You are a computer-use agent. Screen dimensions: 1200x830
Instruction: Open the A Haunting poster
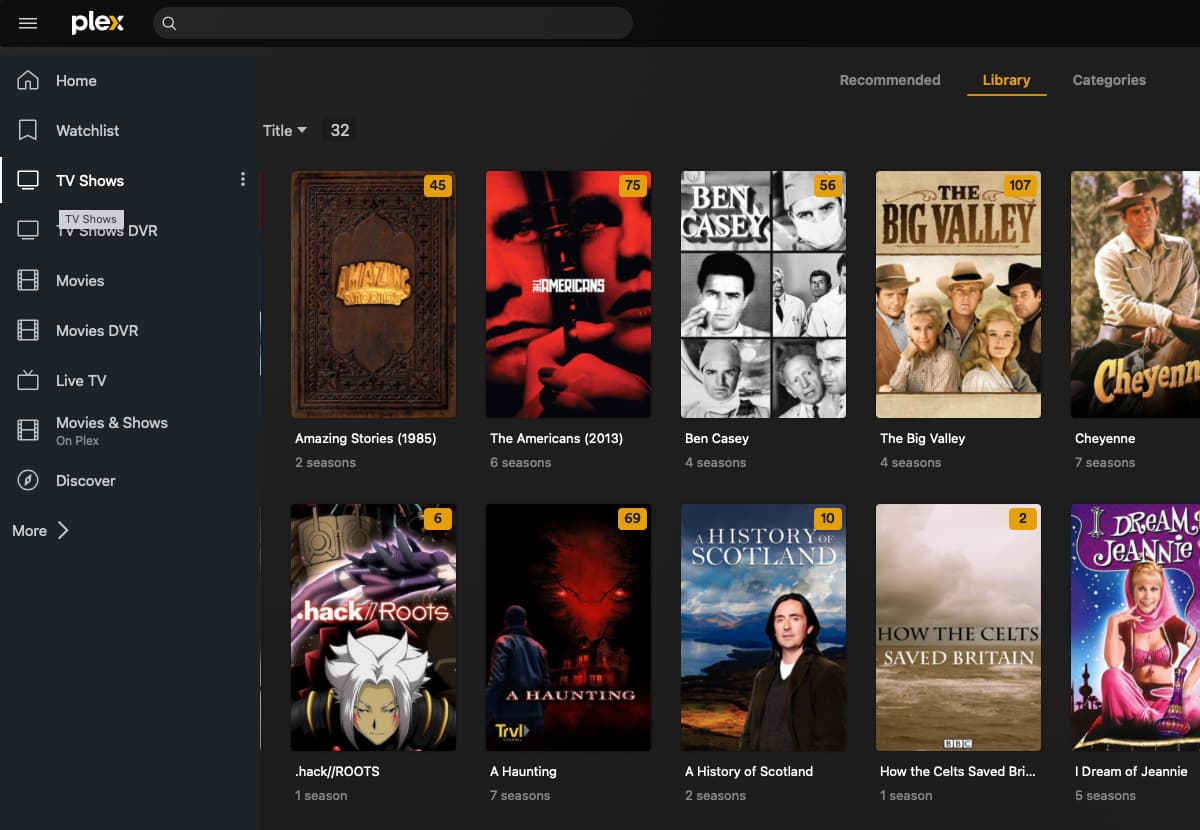tap(568, 627)
